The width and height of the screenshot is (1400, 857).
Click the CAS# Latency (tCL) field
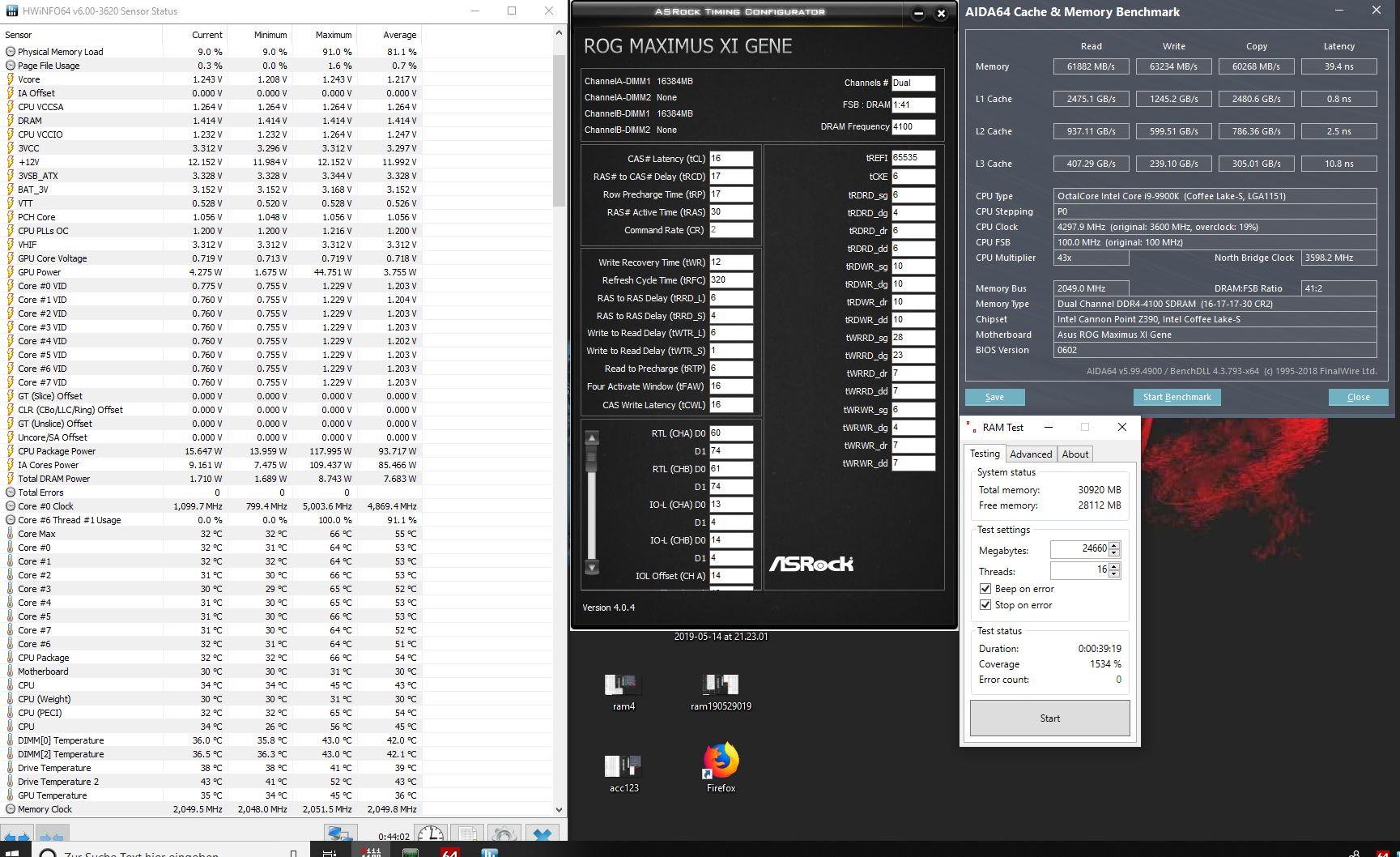731,159
